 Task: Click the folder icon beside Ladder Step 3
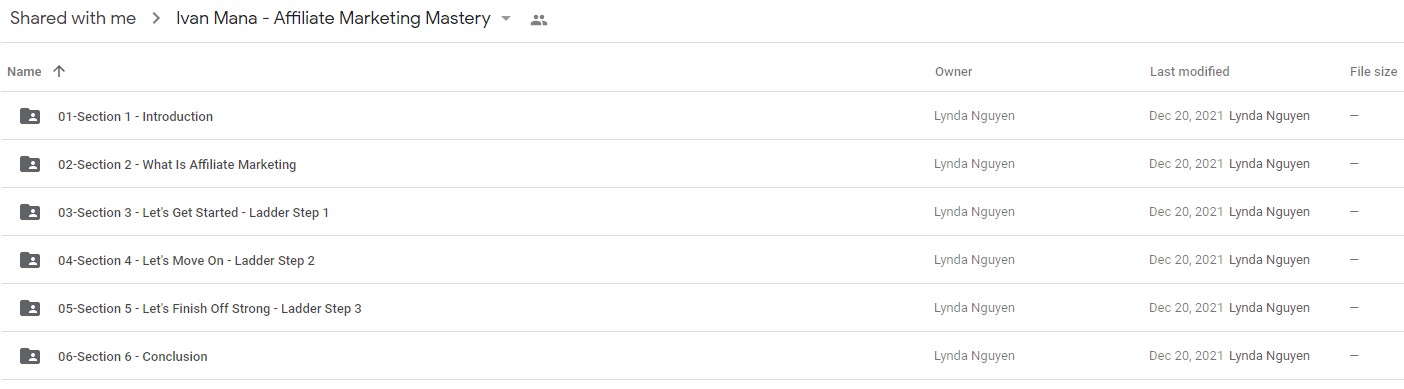[x=30, y=308]
